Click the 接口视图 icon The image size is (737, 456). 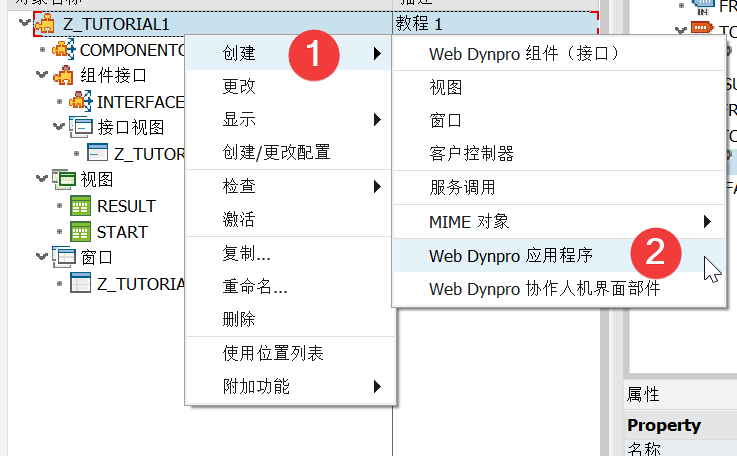click(82, 127)
